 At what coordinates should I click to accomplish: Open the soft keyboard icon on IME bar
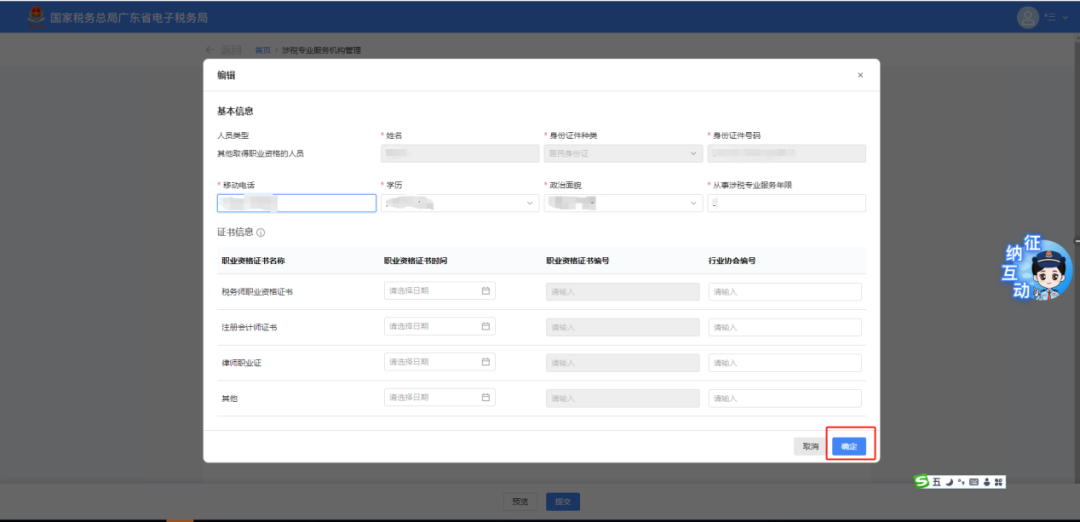(x=974, y=483)
